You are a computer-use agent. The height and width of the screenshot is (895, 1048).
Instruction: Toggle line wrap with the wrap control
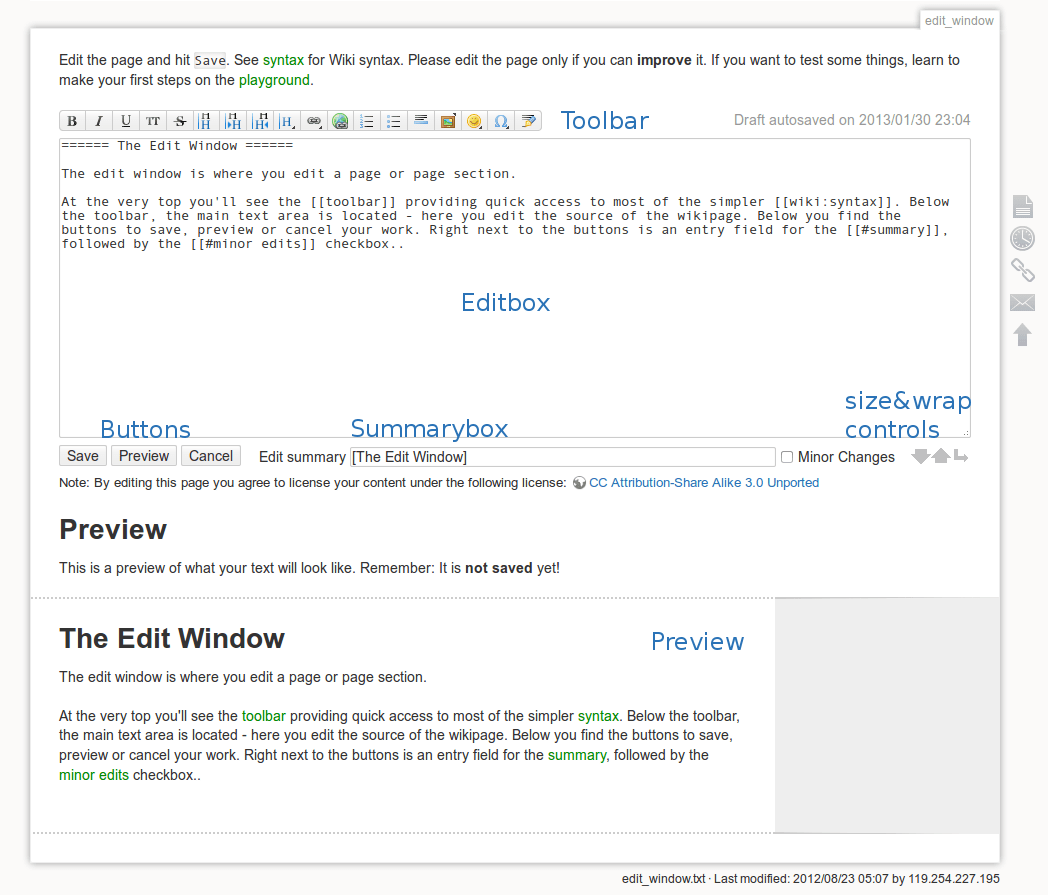(961, 456)
